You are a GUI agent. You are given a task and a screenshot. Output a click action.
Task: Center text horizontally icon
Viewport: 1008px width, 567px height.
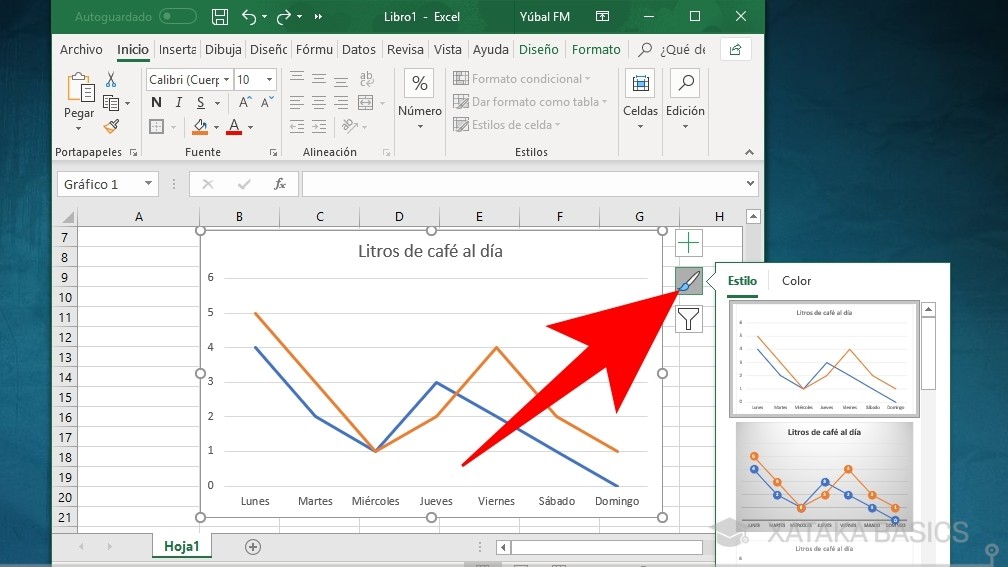[319, 102]
